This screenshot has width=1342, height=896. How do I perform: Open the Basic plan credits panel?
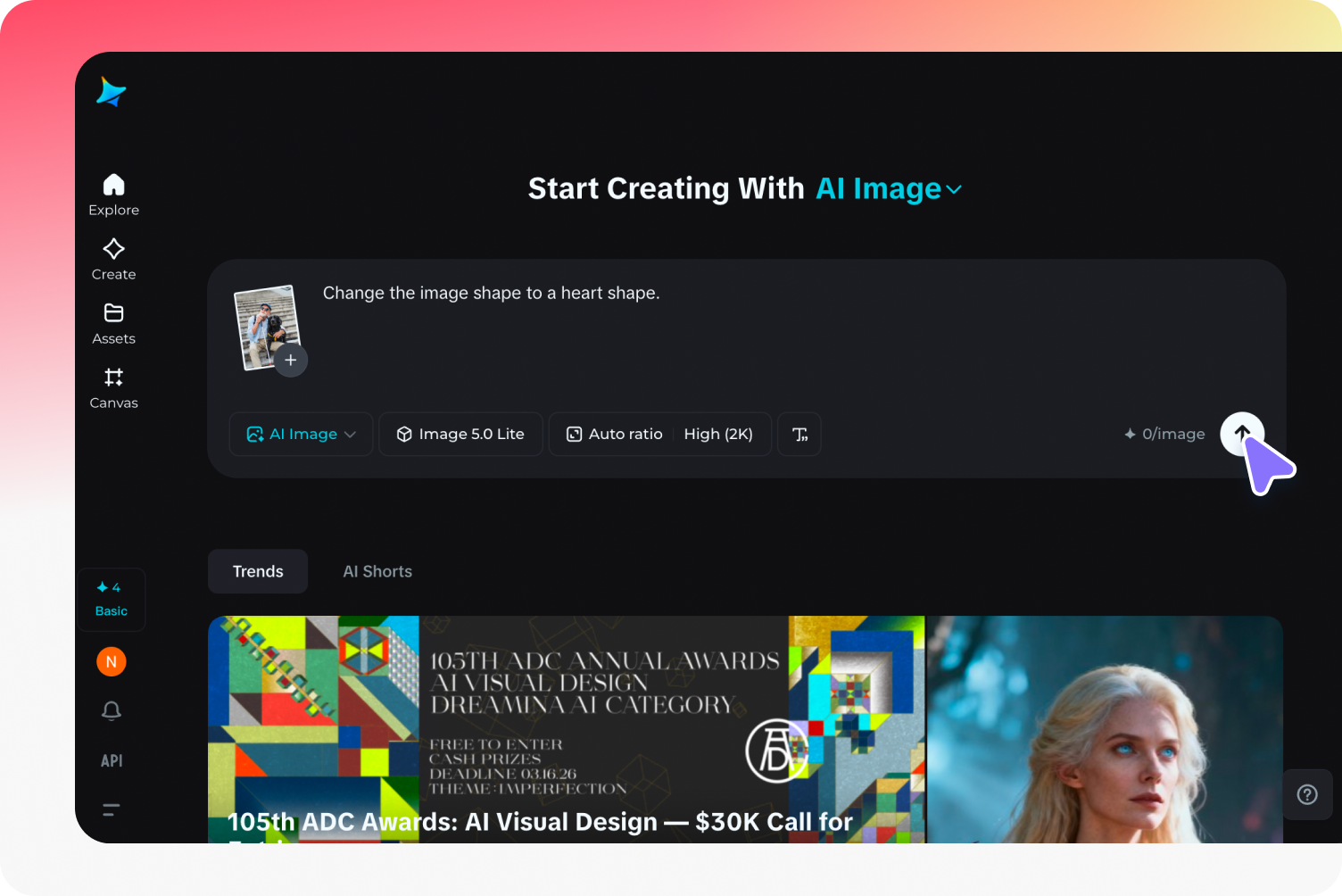tap(111, 599)
